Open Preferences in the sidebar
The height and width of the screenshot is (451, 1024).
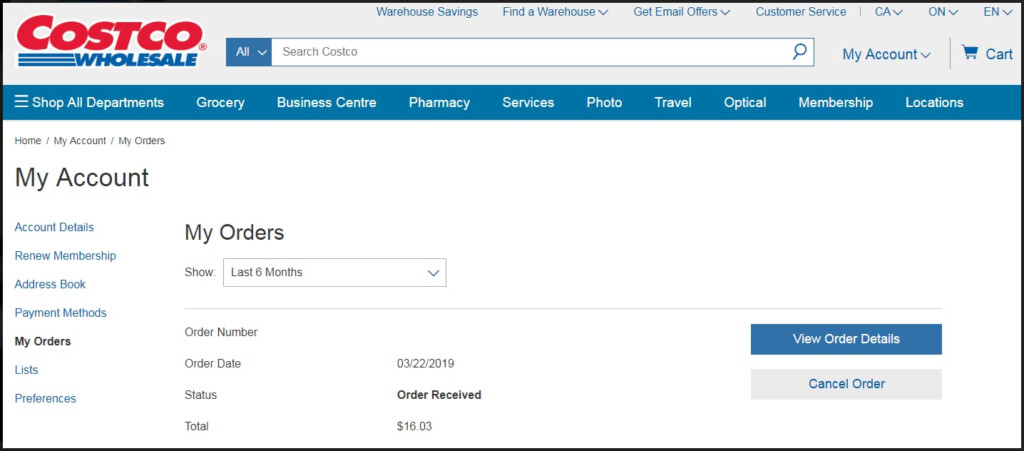45,398
